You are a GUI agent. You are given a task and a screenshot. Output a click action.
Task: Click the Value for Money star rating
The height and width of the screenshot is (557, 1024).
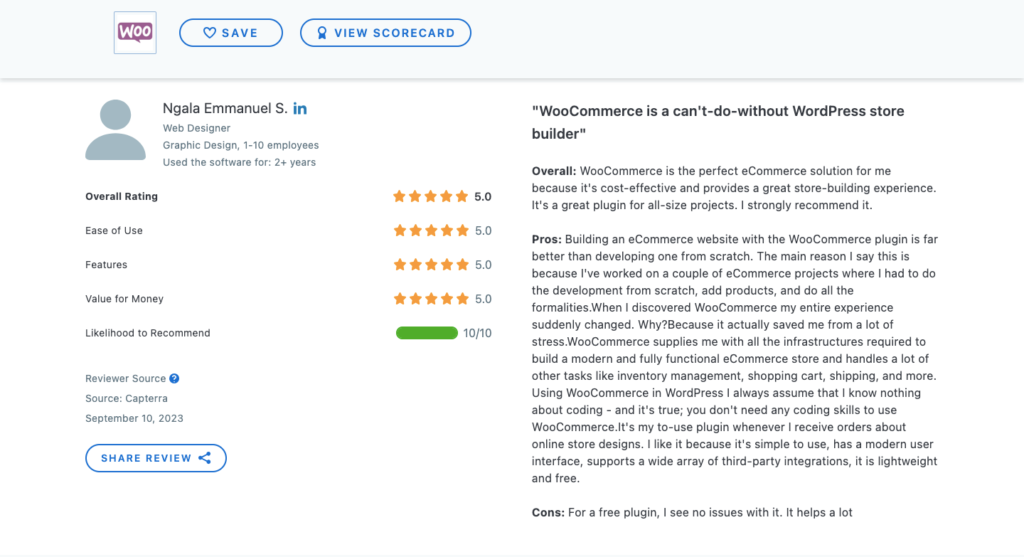click(431, 298)
